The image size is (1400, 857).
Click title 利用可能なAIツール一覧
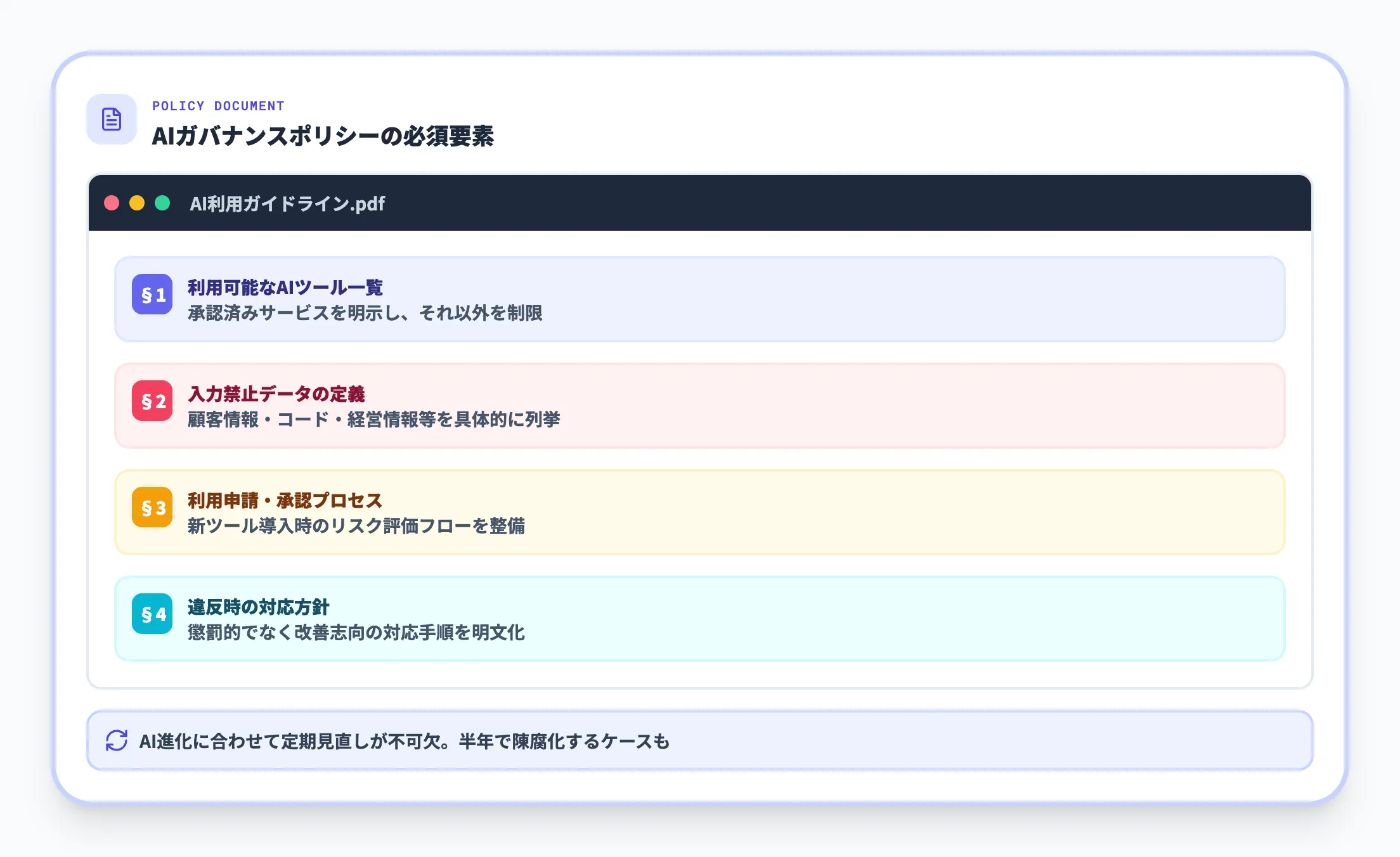[x=285, y=287]
